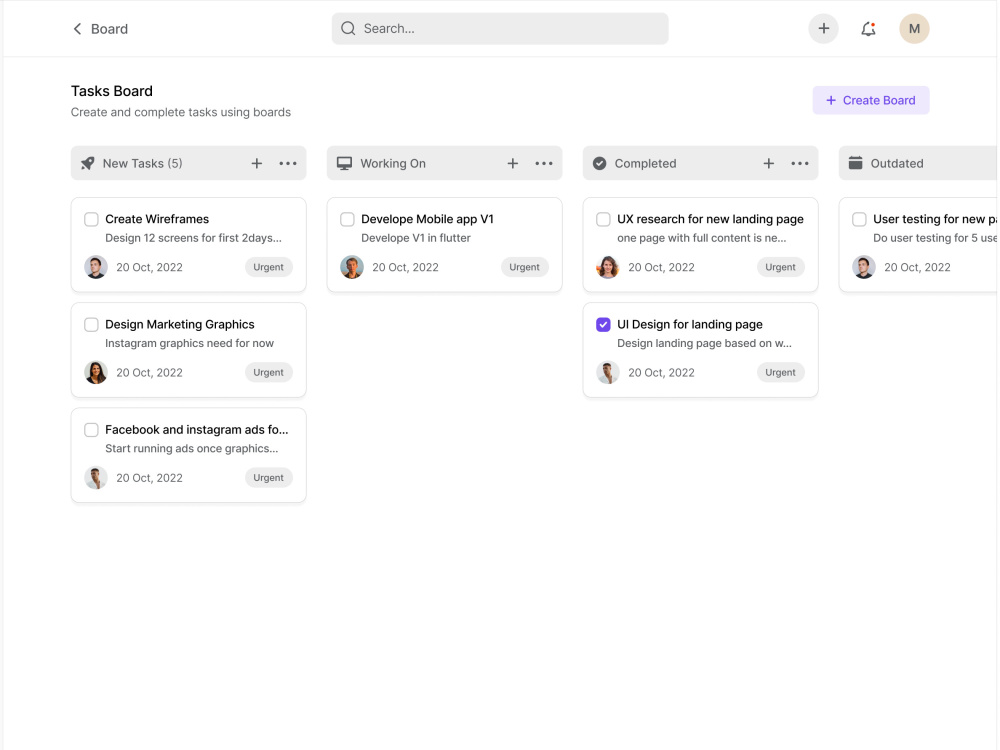The width and height of the screenshot is (1000, 750).
Task: Add a task to Completed column
Action: click(x=768, y=163)
